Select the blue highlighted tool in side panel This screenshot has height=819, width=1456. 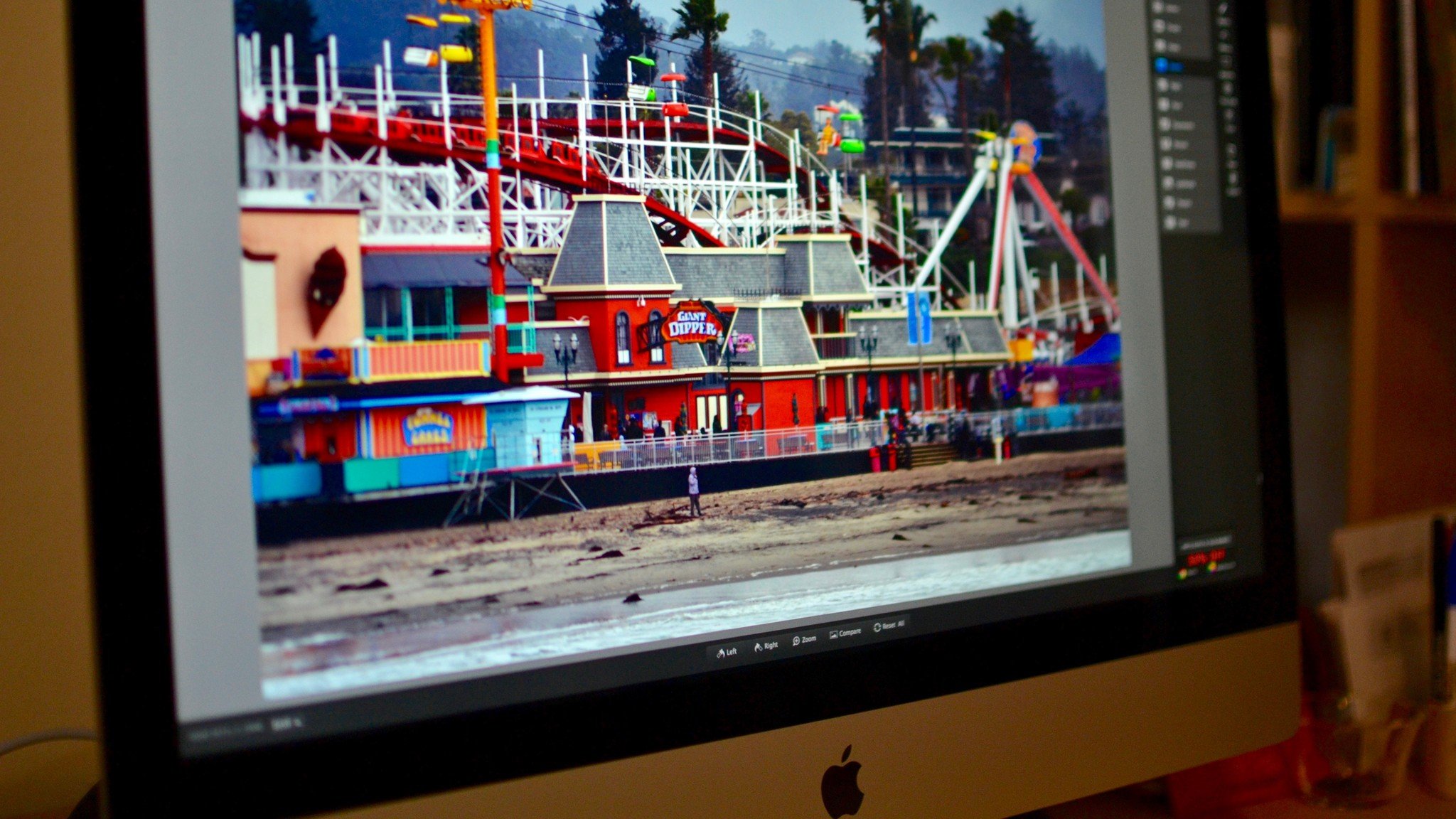tap(1162, 65)
